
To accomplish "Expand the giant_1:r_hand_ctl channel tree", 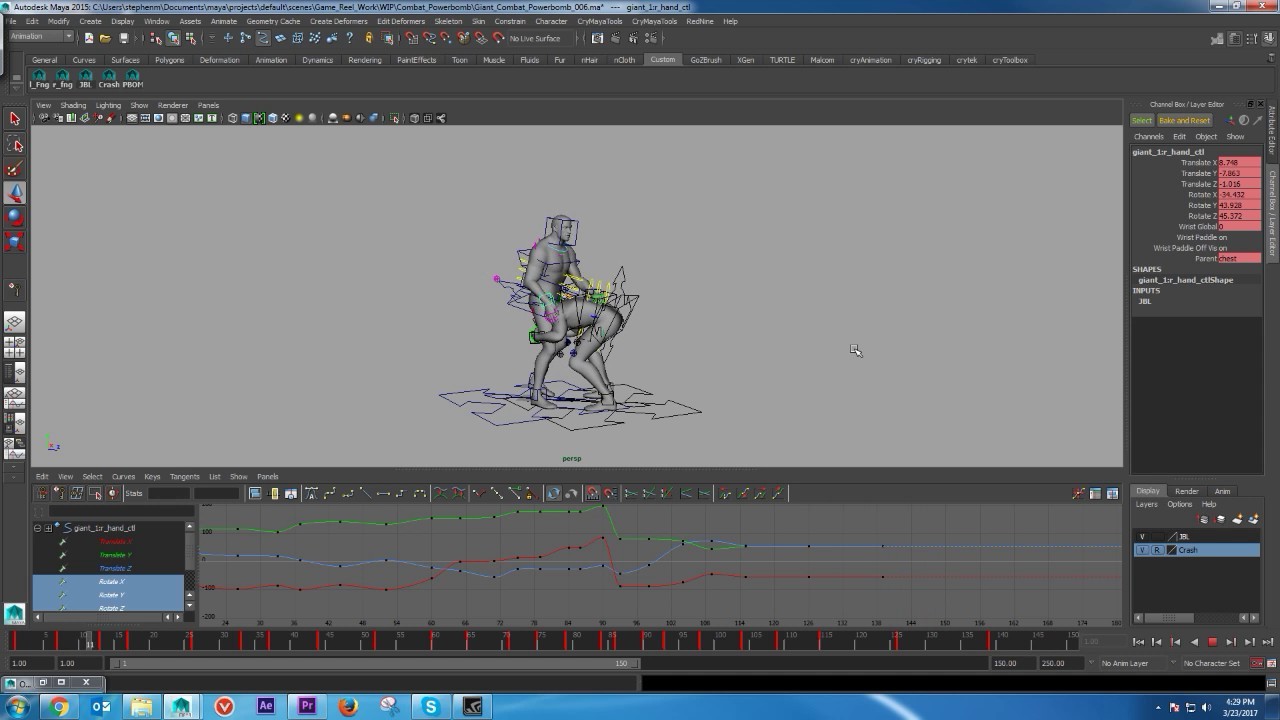I will click(48, 528).
